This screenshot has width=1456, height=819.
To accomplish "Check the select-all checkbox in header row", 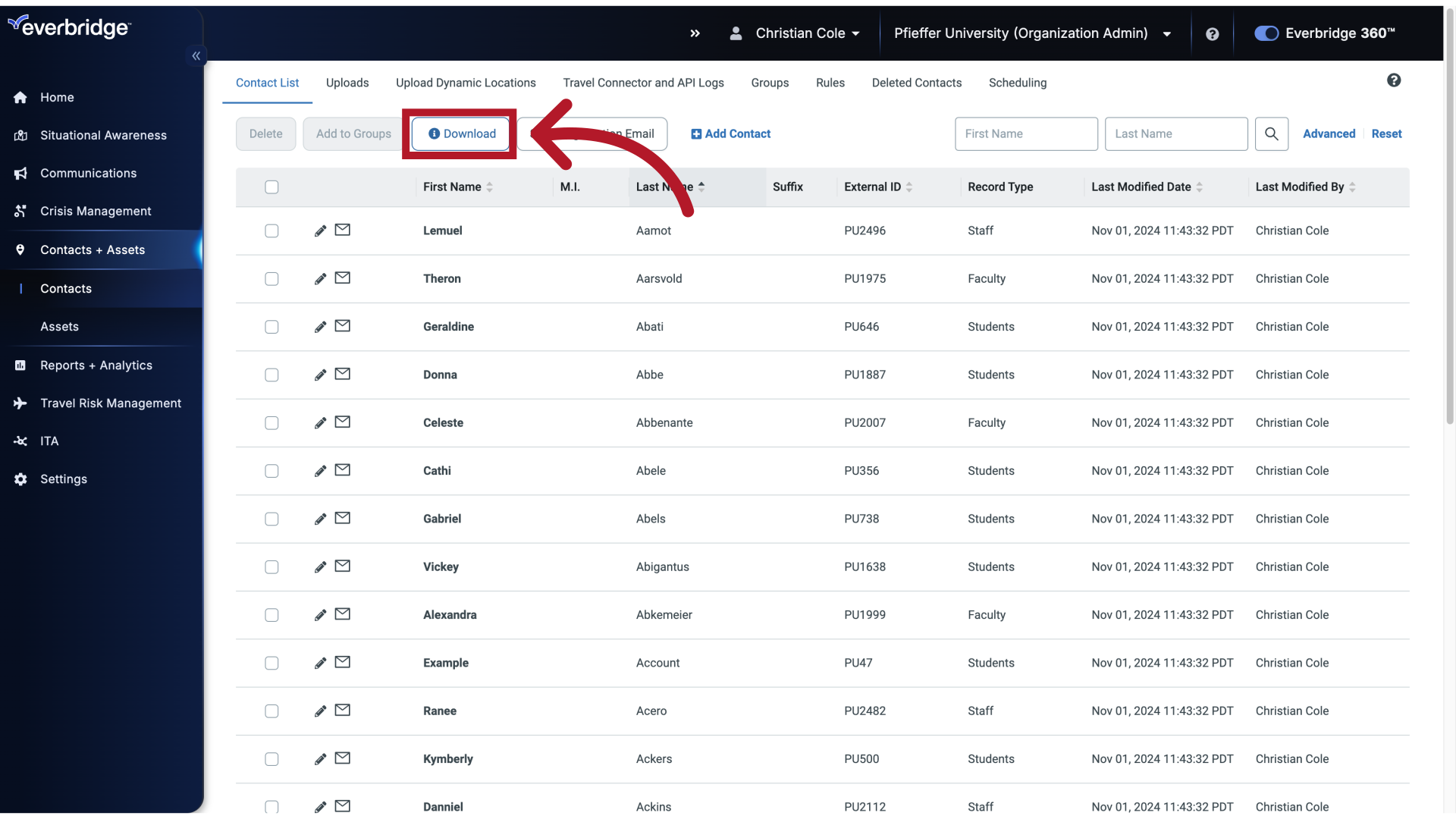I will point(272,187).
